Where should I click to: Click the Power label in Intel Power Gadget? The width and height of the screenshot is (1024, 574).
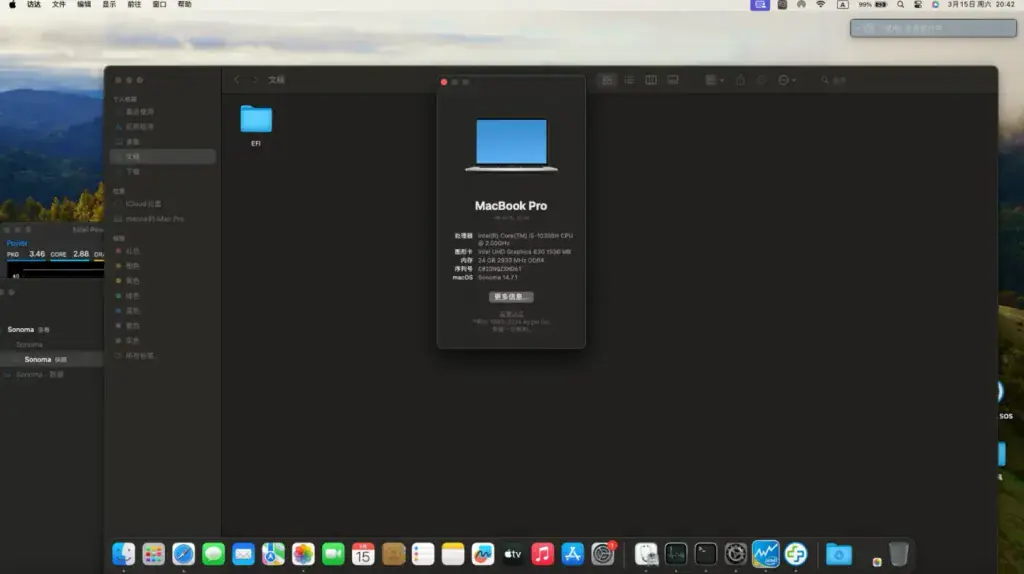[x=17, y=243]
